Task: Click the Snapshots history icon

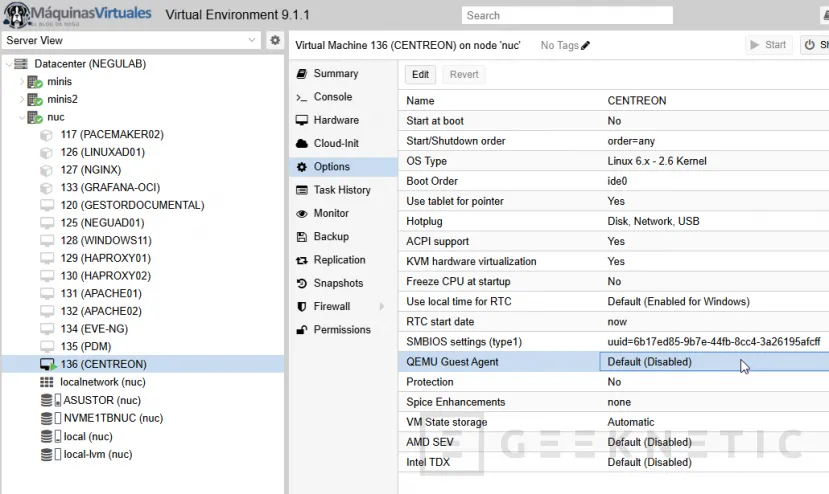Action: click(301, 283)
